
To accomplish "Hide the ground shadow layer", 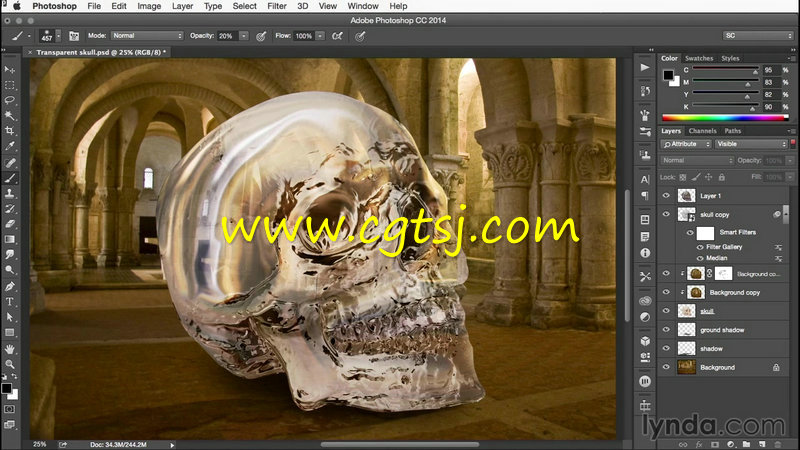I will tap(666, 330).
